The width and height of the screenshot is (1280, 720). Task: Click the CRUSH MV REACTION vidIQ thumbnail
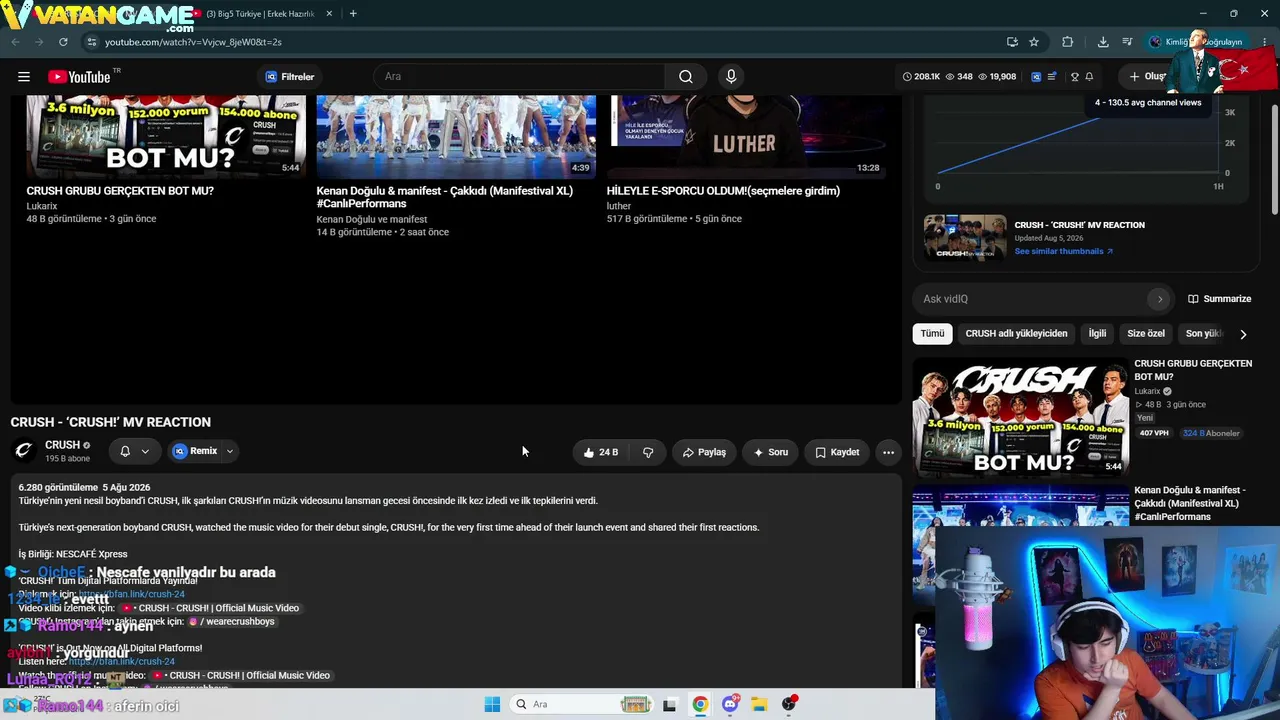(x=965, y=238)
